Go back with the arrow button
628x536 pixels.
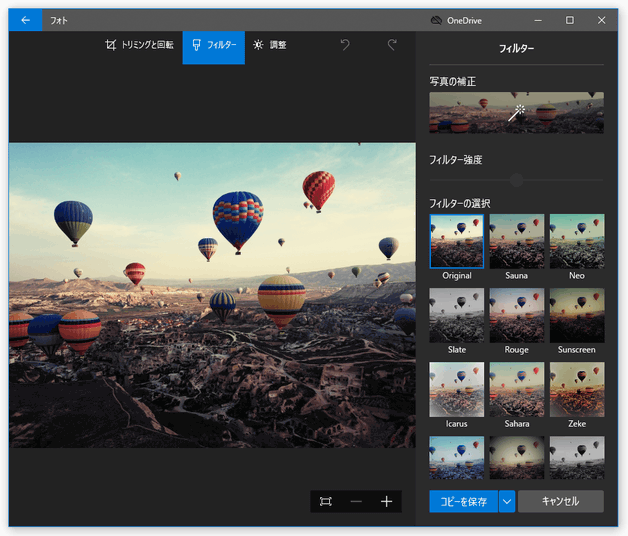pyautogui.click(x=25, y=20)
